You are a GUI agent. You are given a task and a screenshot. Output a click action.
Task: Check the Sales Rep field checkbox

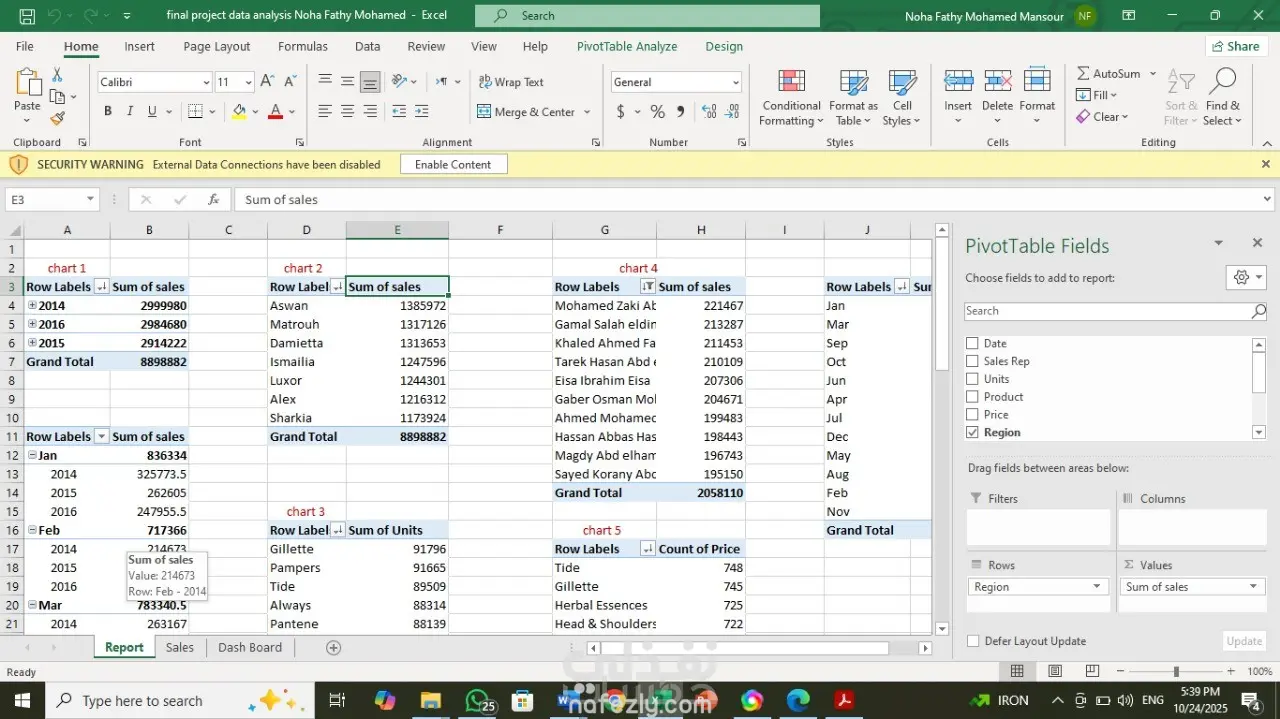coord(972,361)
